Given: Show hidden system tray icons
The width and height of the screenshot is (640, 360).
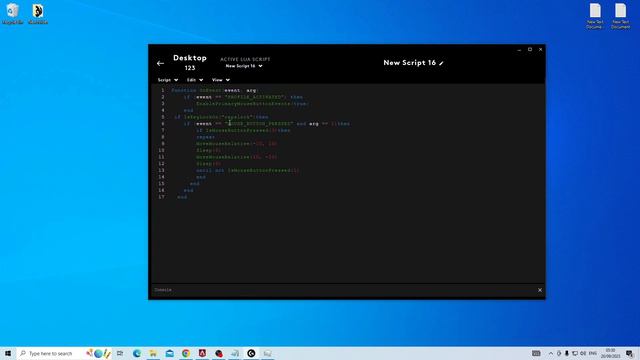Looking at the screenshot, I should (551, 353).
